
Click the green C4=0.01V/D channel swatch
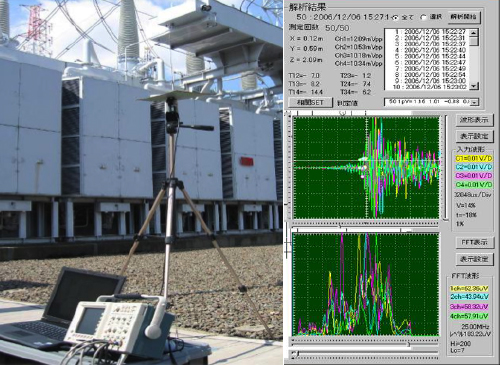point(474,185)
